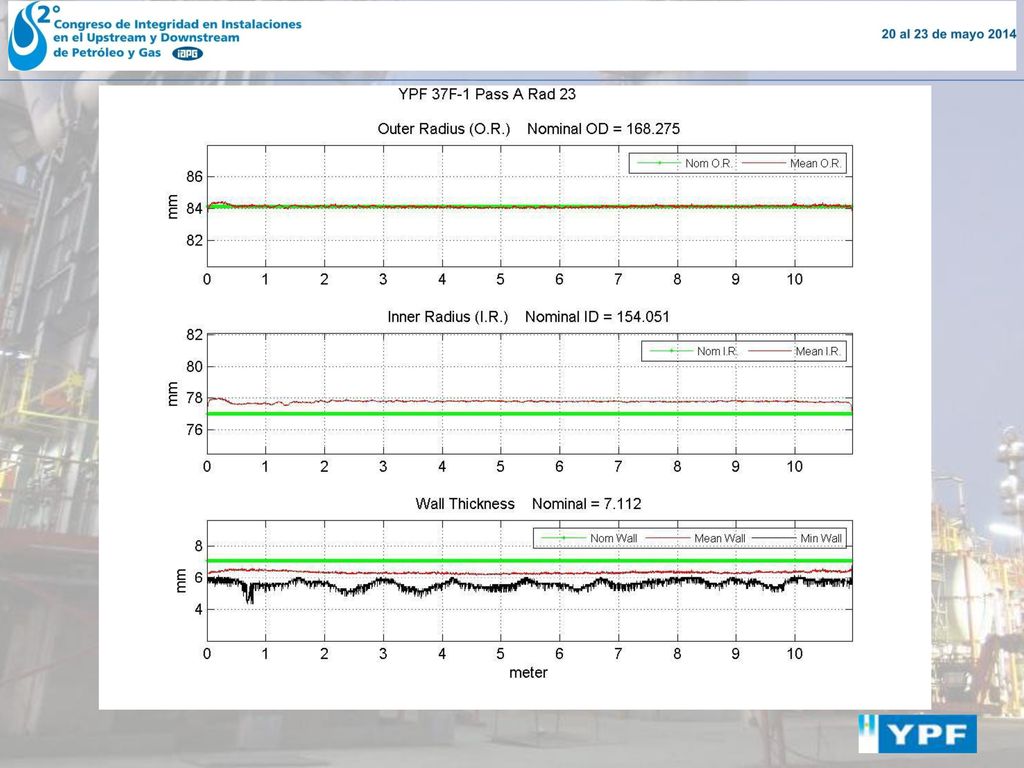Click the date "20 al 23 de mayo 2014"
Screen dimensions: 1024x768
[948, 34]
